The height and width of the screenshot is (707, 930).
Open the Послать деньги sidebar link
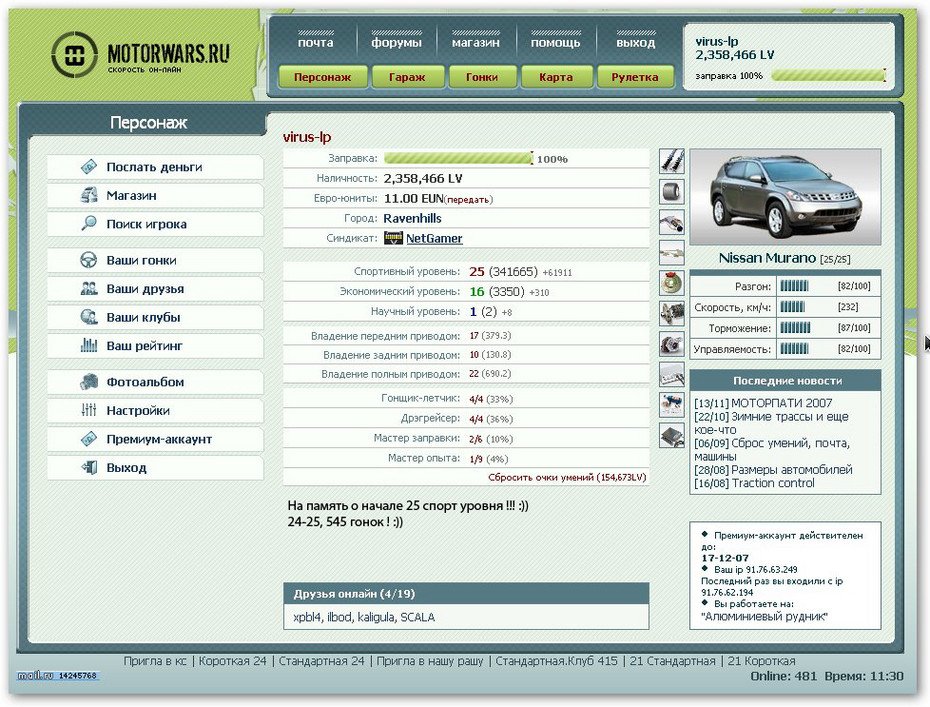click(155, 167)
